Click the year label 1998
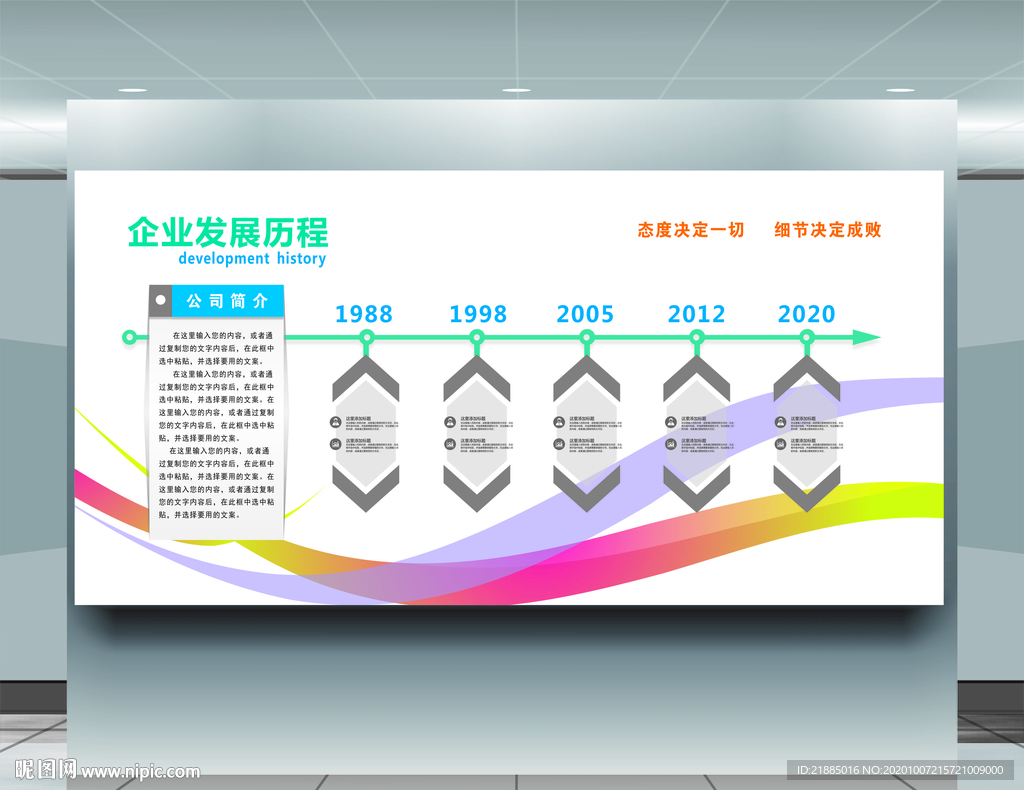This screenshot has height=790, width=1024. point(478,314)
